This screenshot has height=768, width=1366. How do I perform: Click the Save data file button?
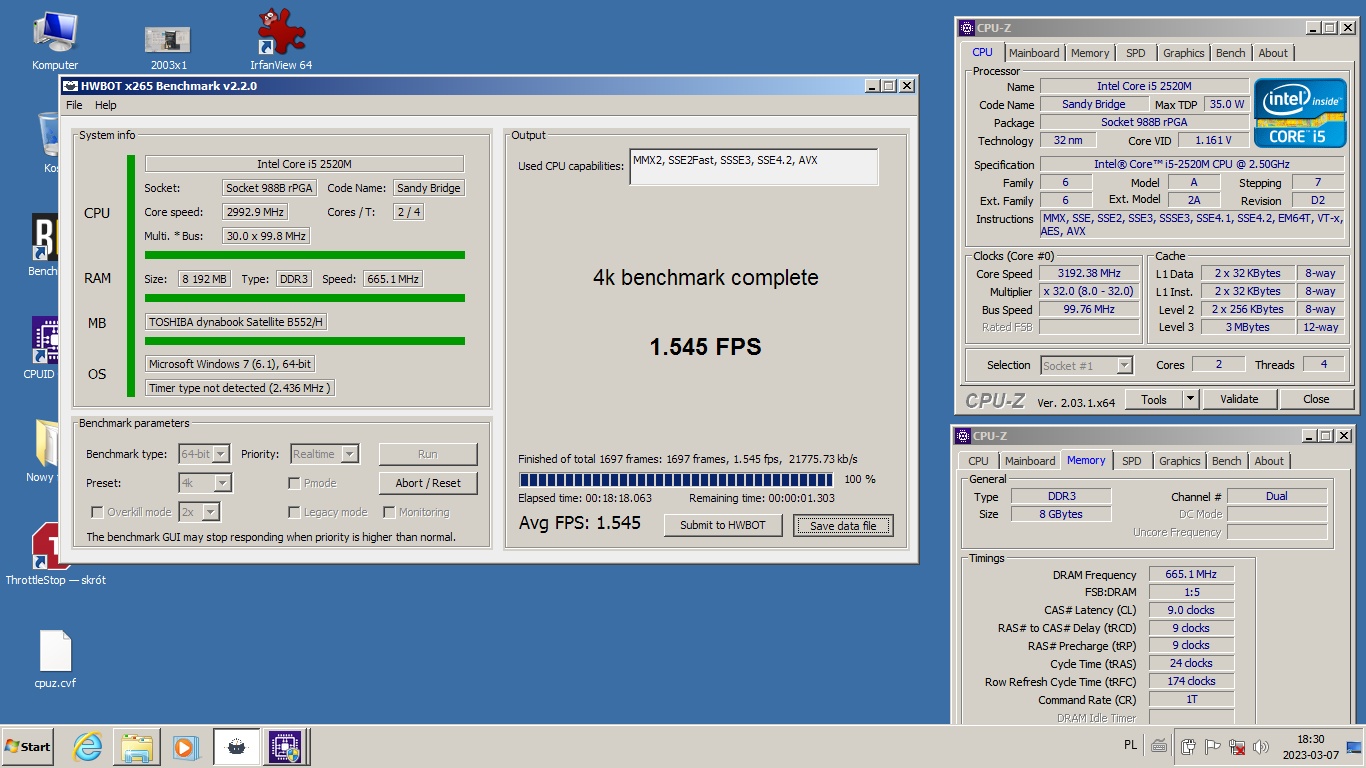click(843, 525)
